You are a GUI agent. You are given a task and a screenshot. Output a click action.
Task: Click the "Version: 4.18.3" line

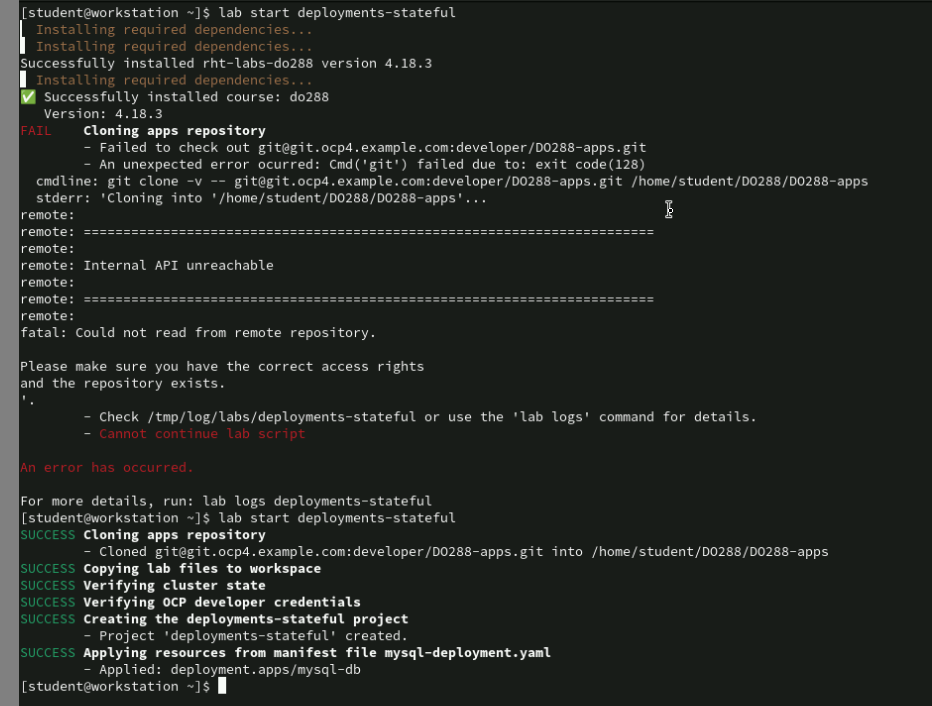pyautogui.click(x=103, y=114)
